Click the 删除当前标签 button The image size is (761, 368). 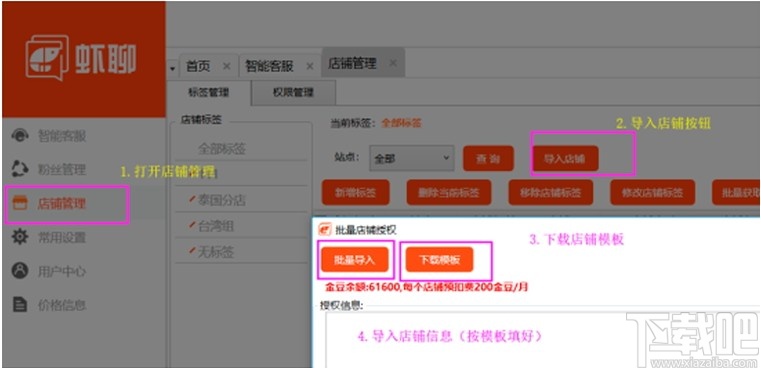point(449,192)
